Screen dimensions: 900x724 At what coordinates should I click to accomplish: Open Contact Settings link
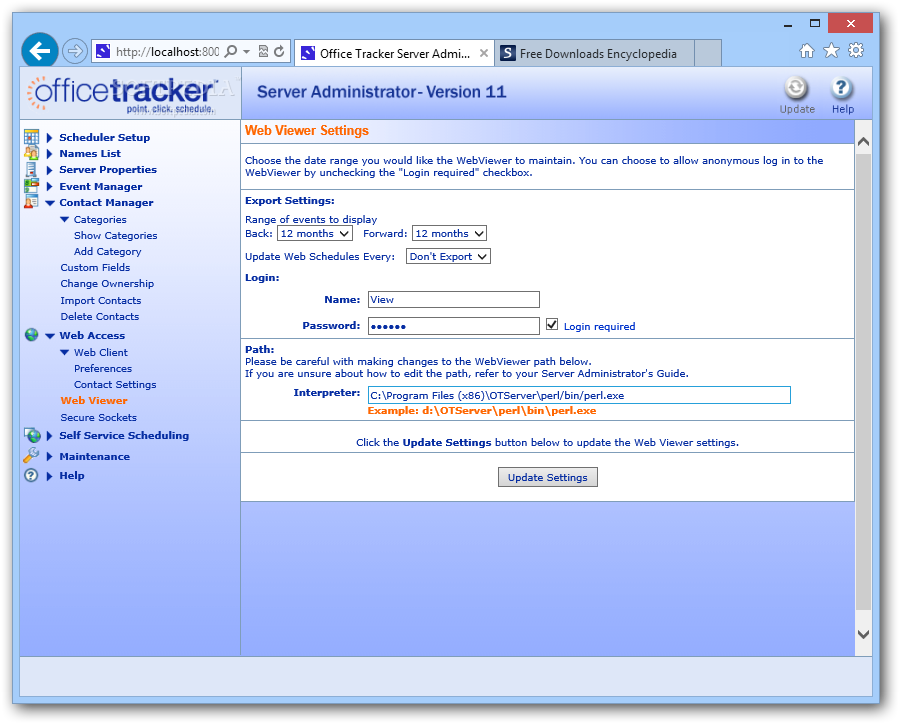(115, 385)
